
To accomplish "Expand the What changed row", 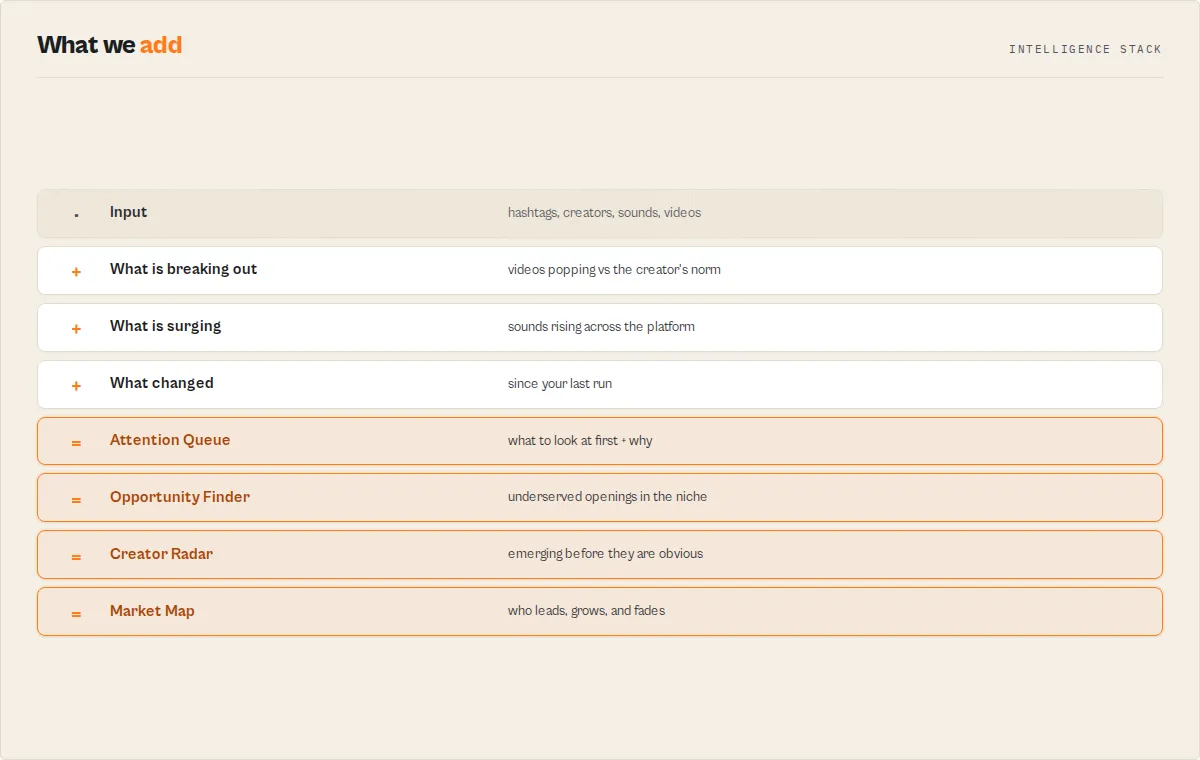I will [600, 384].
